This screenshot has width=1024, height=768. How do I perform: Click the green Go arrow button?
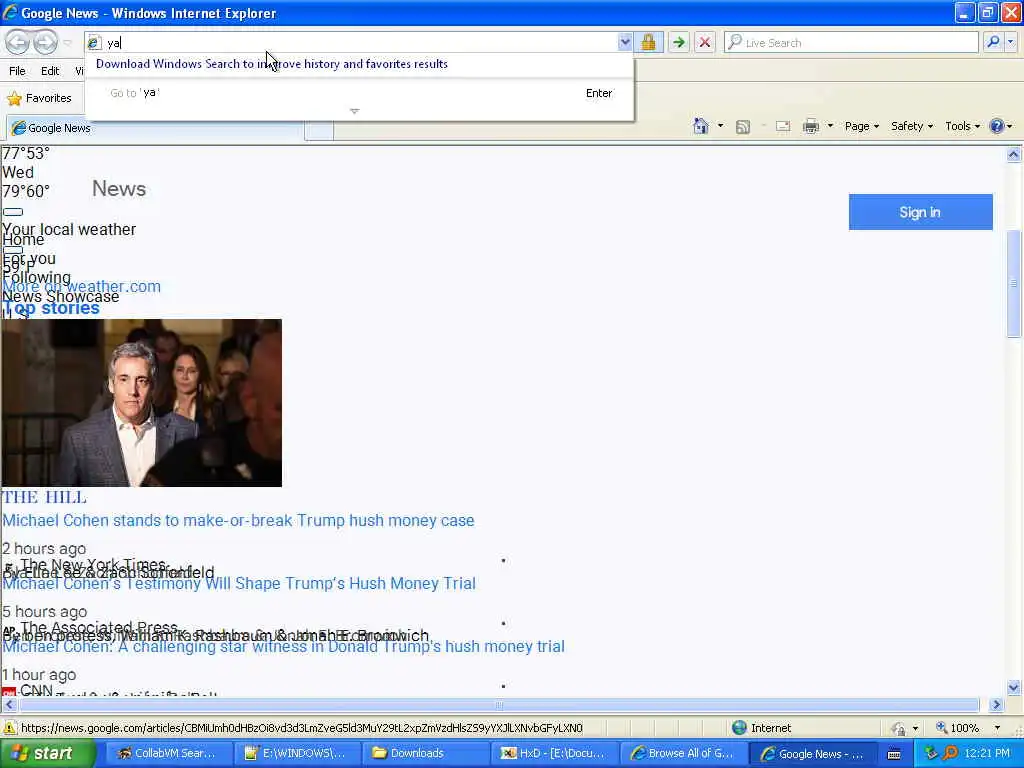(x=679, y=42)
